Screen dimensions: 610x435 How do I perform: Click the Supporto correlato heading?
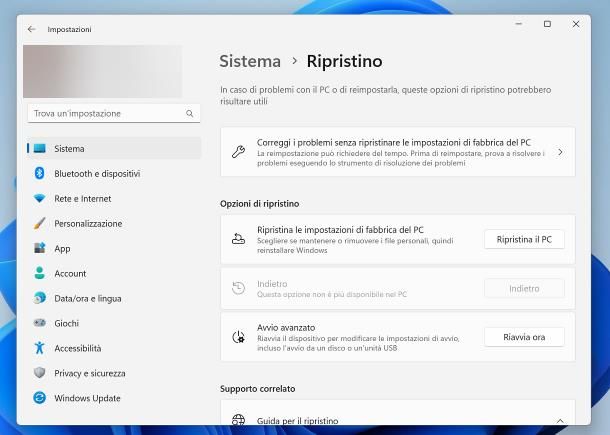(x=258, y=389)
